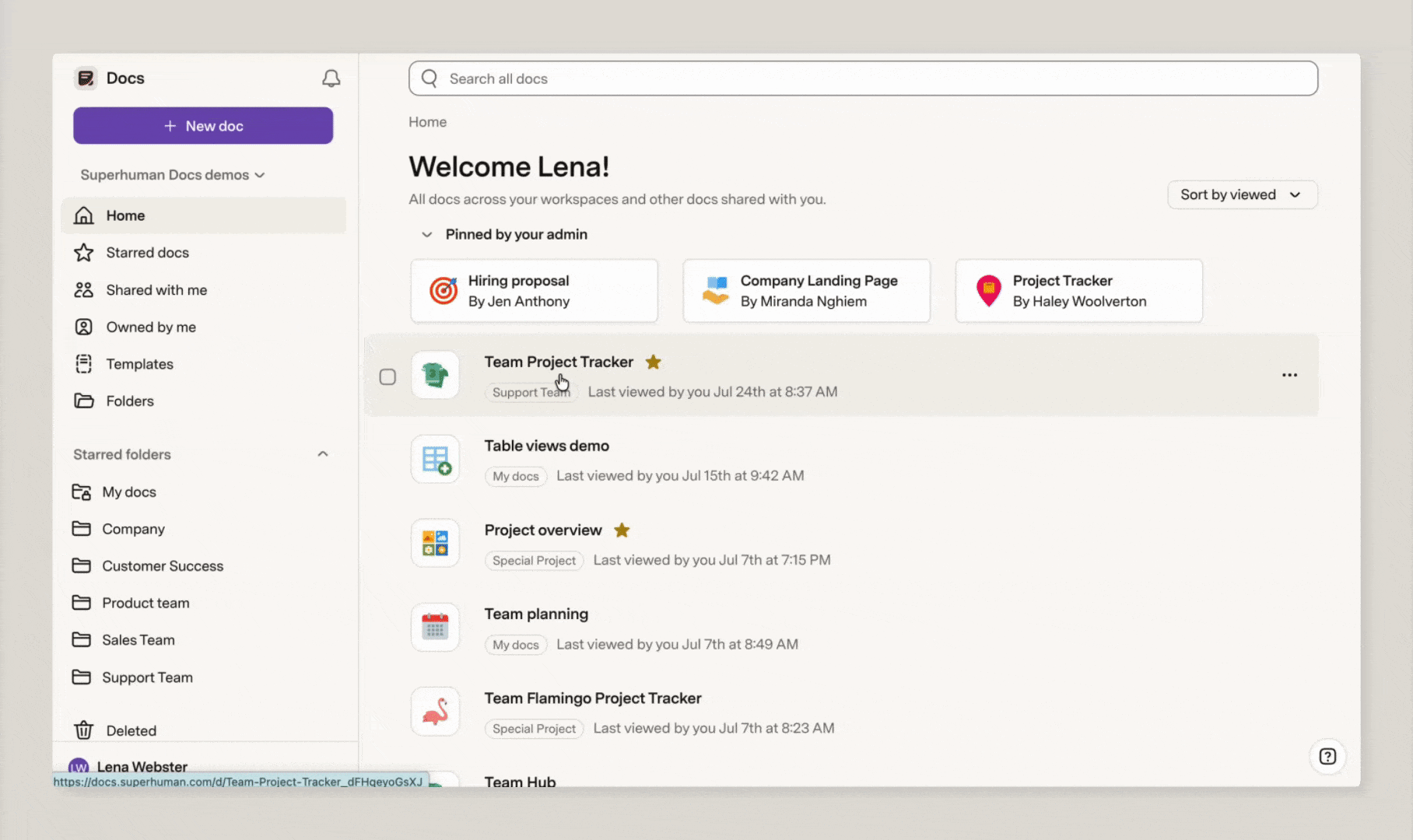Screen dimensions: 1413x840
Task: Collapse the Starred folders section
Action: pyautogui.click(x=323, y=454)
